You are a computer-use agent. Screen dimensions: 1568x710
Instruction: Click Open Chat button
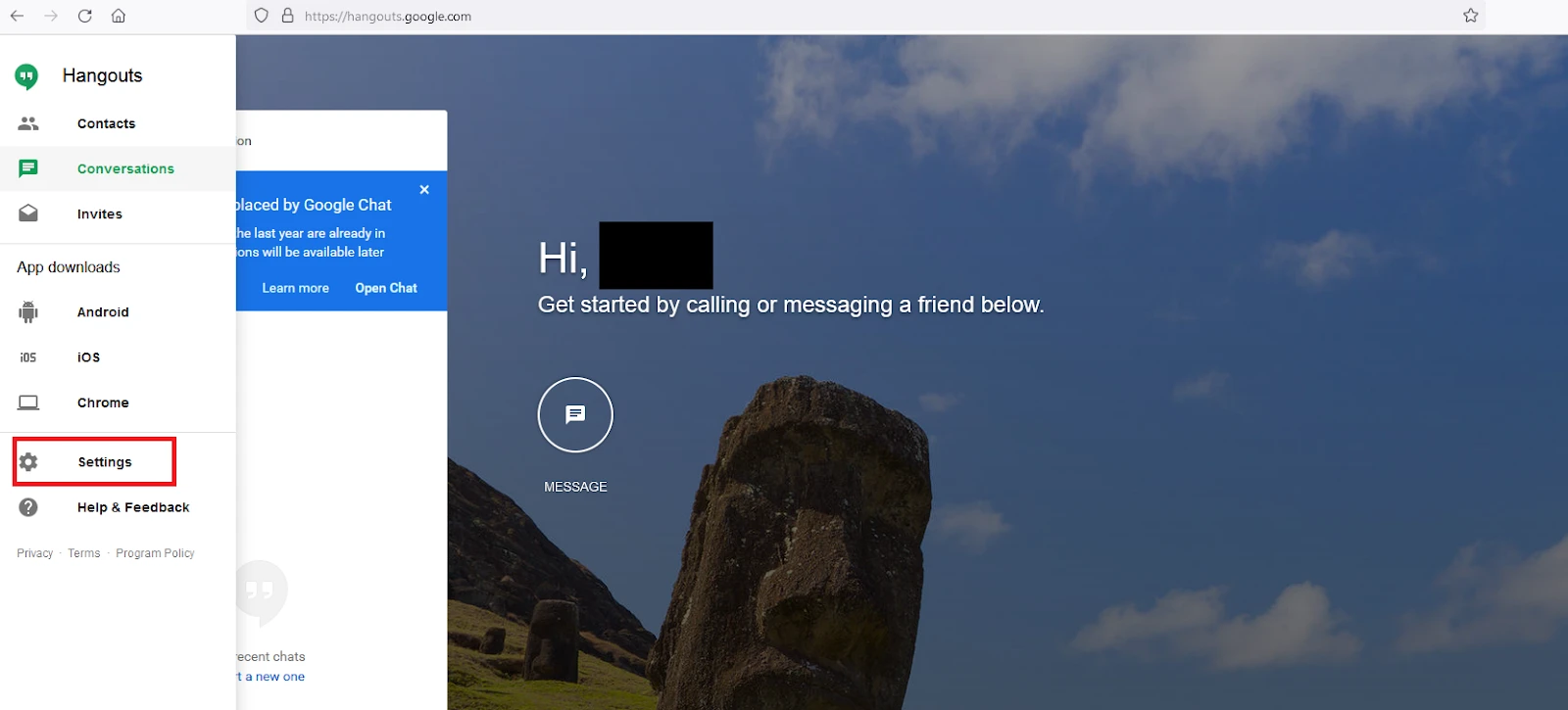click(x=386, y=288)
